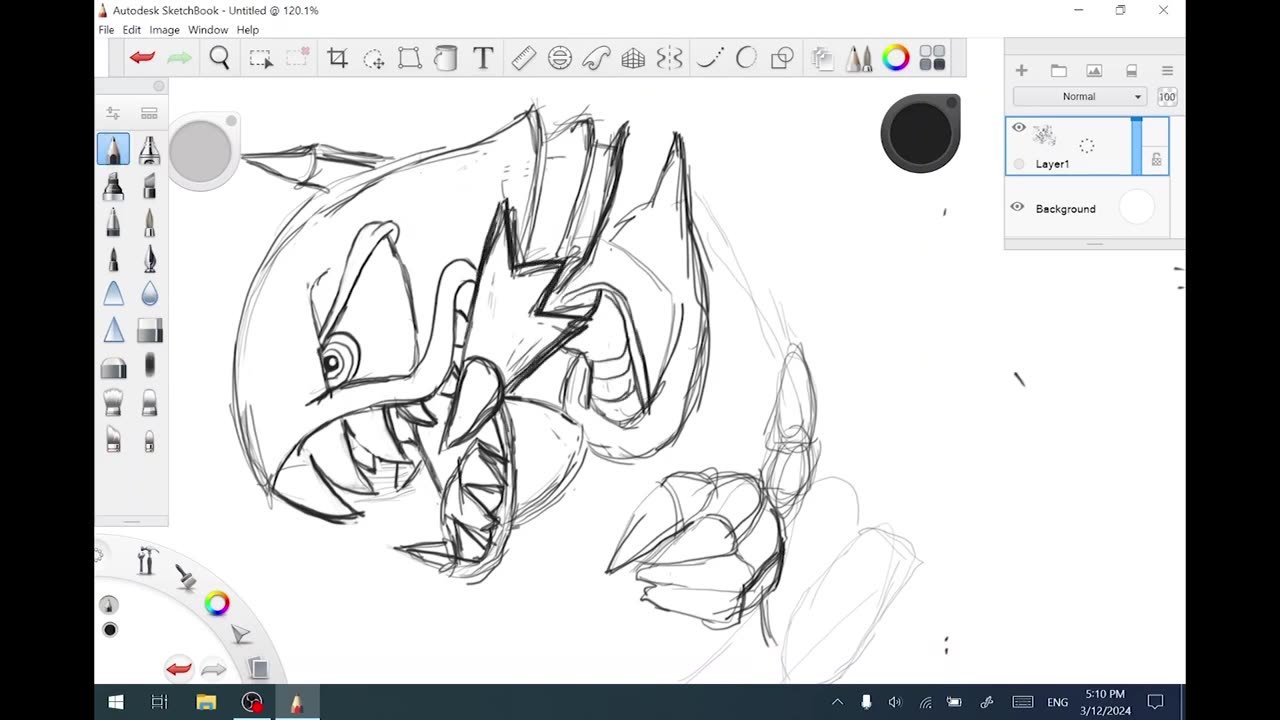The image size is (1280, 720).
Task: Click the gray brush size puck
Action: 201,151
